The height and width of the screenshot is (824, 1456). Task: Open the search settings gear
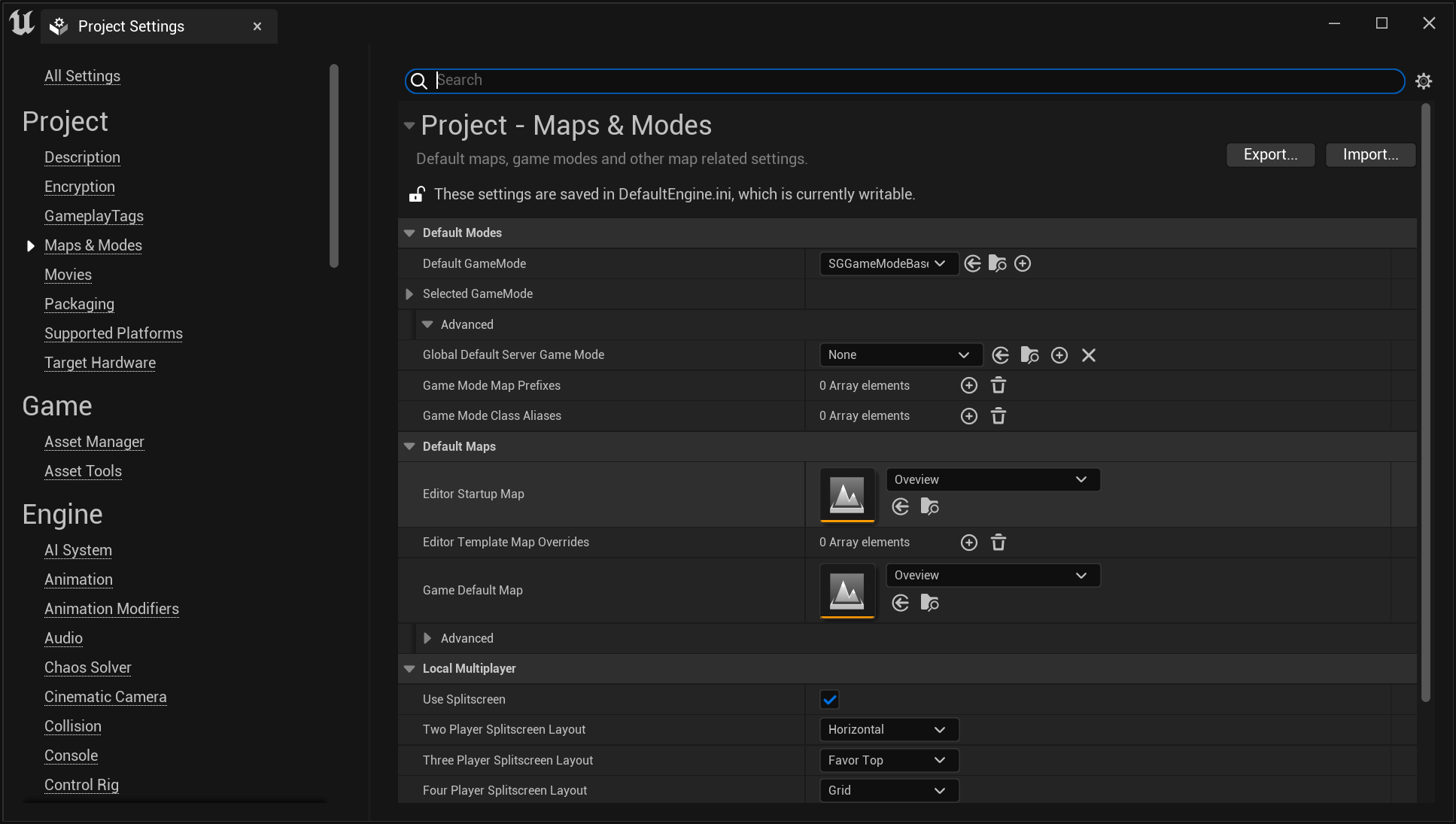tap(1424, 81)
